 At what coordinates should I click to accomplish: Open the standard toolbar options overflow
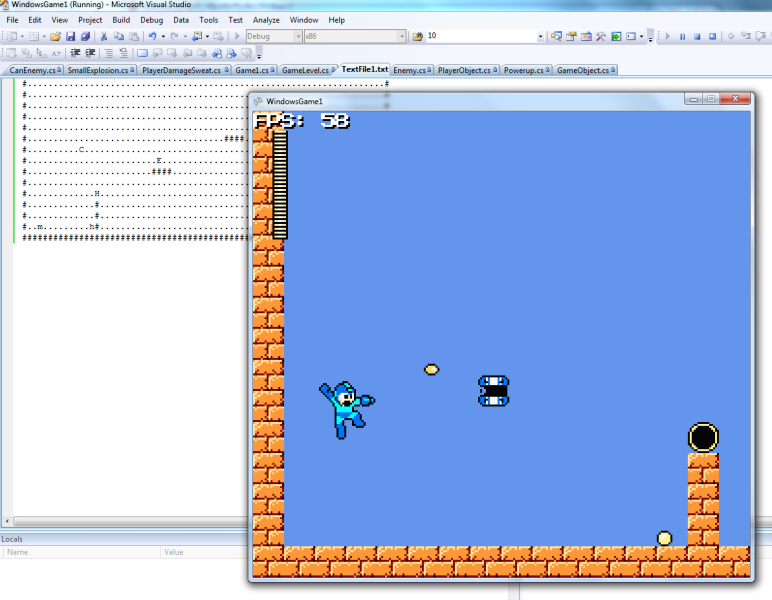click(x=650, y=37)
